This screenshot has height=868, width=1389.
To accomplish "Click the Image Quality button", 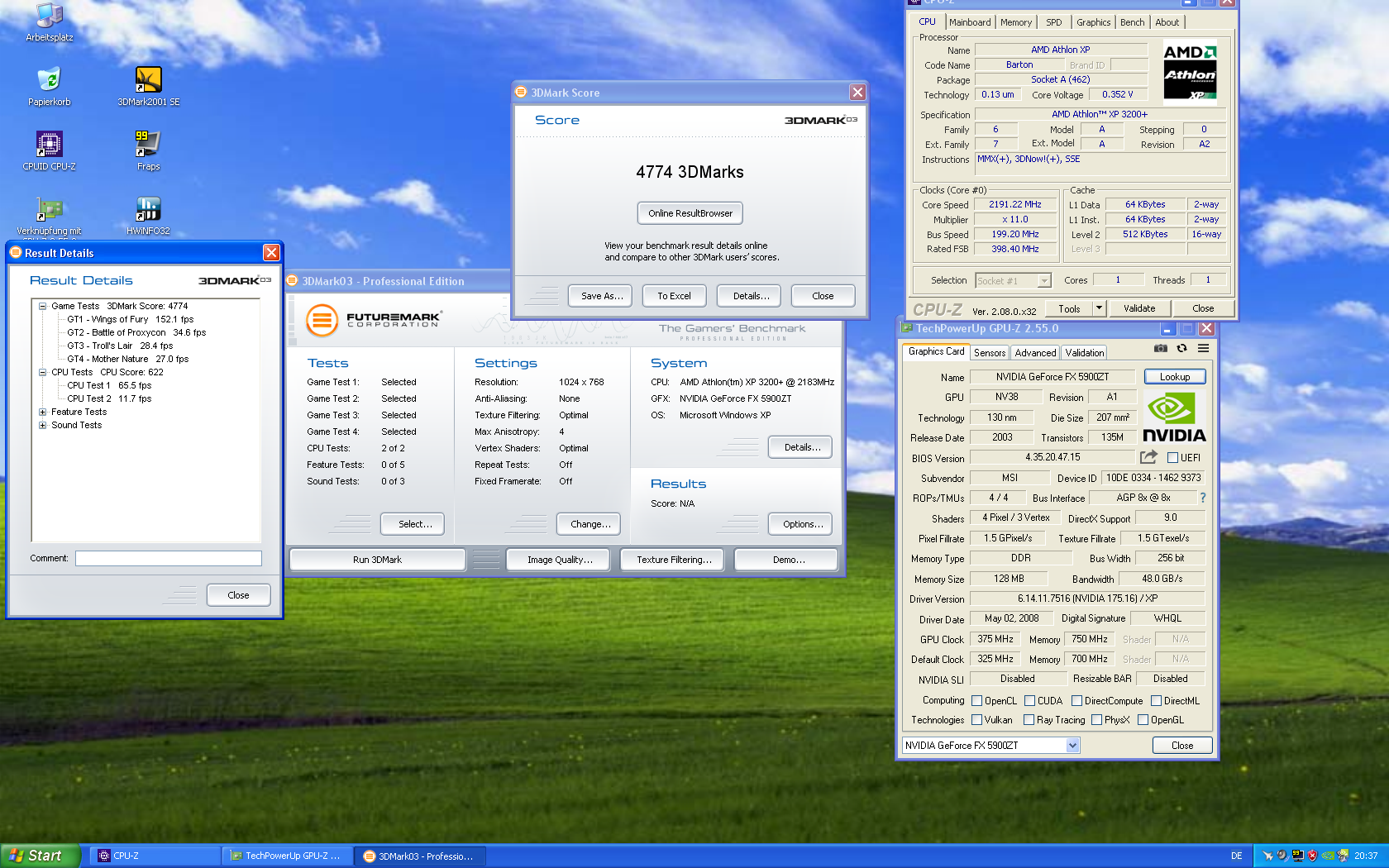I will pos(560,560).
